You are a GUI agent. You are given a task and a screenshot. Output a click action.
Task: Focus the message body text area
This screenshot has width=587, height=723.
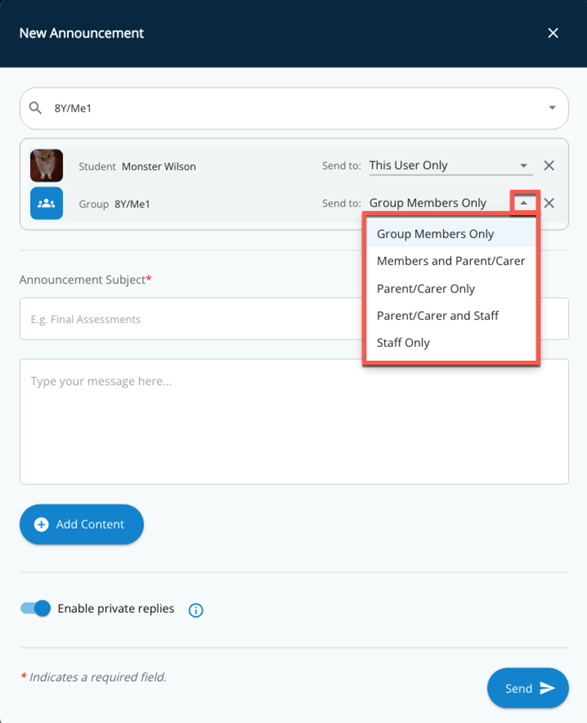click(294, 422)
